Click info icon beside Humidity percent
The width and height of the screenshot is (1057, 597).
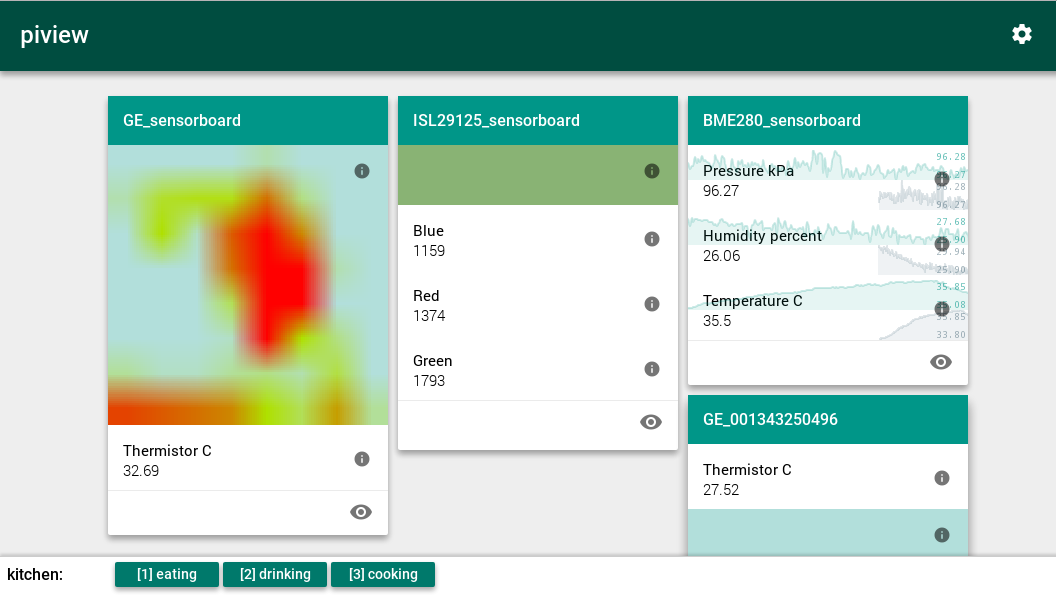[x=941, y=244]
